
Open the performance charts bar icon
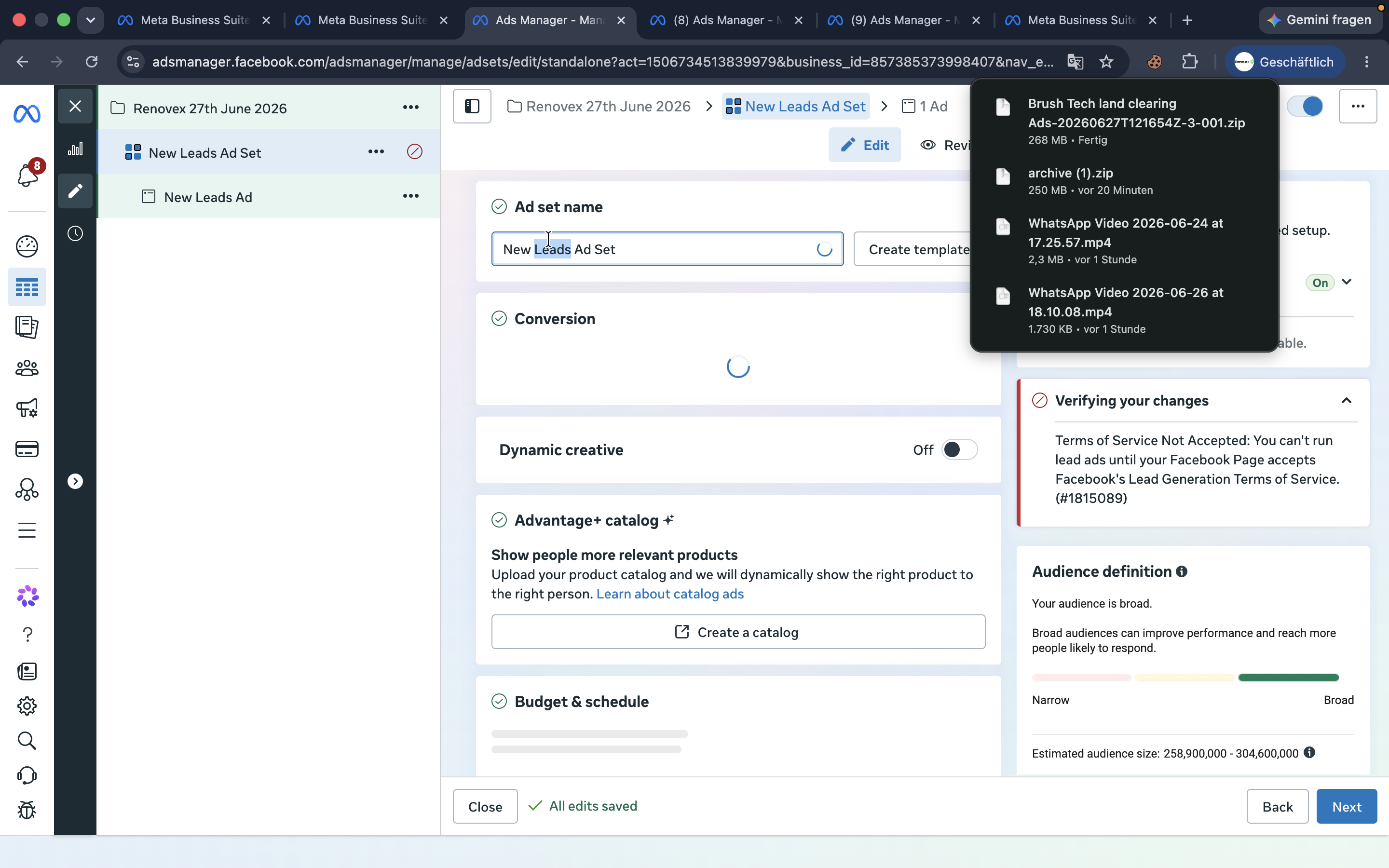point(75,149)
